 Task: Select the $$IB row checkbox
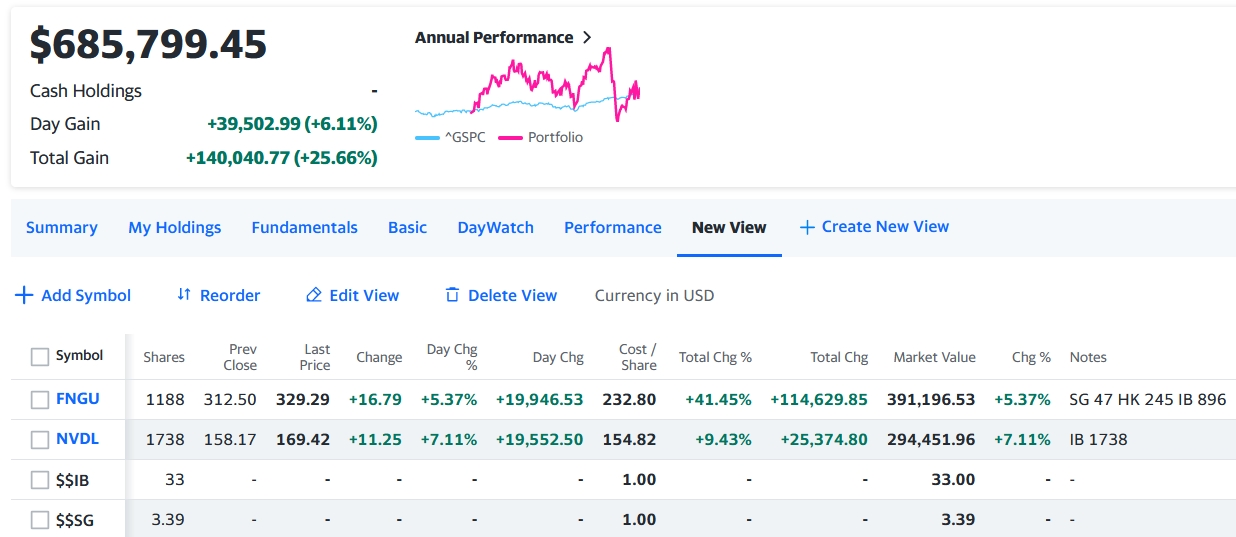tap(40, 480)
